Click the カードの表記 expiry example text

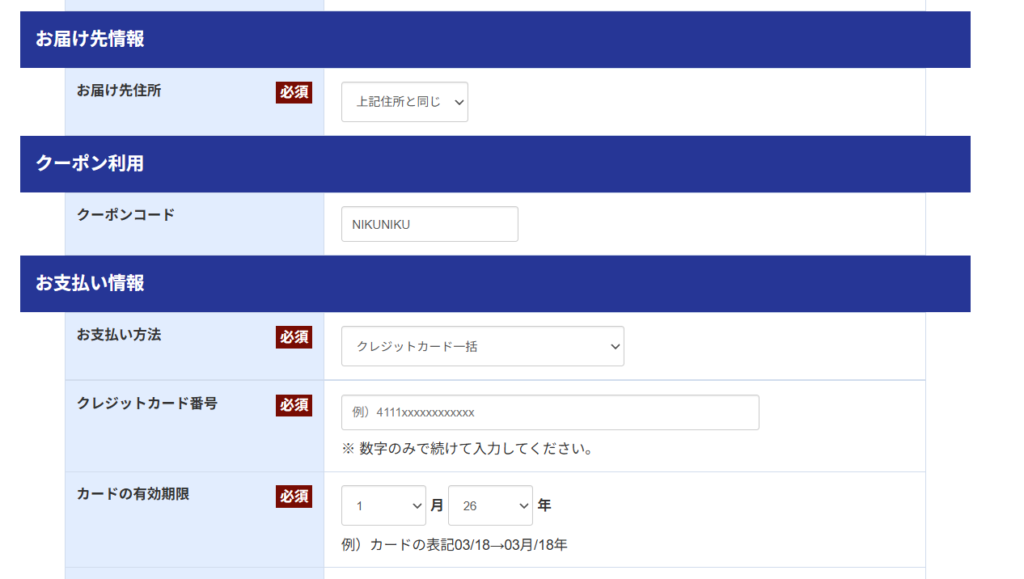(x=455, y=545)
